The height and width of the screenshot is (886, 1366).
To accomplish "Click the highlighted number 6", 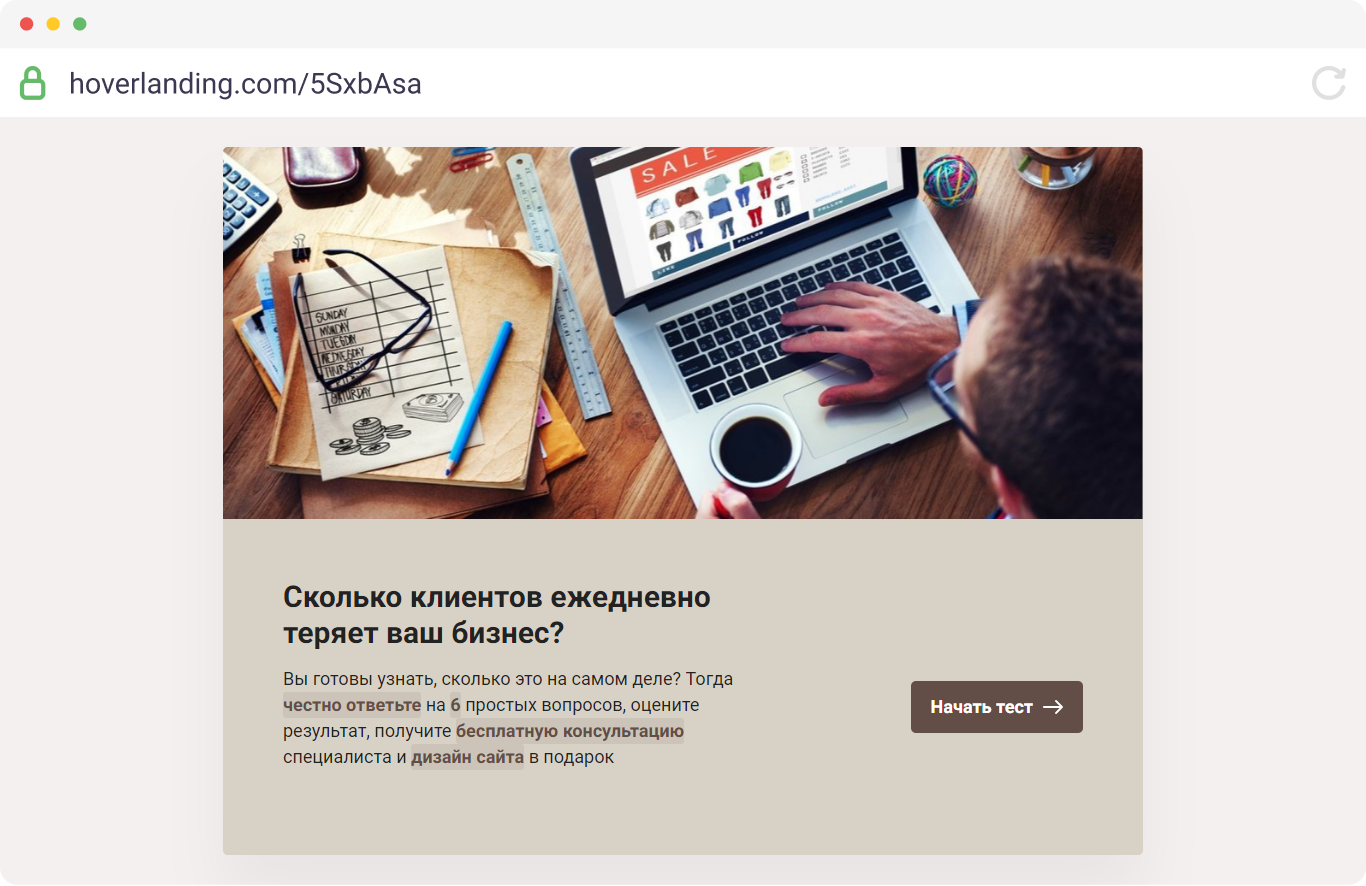I will [x=455, y=705].
